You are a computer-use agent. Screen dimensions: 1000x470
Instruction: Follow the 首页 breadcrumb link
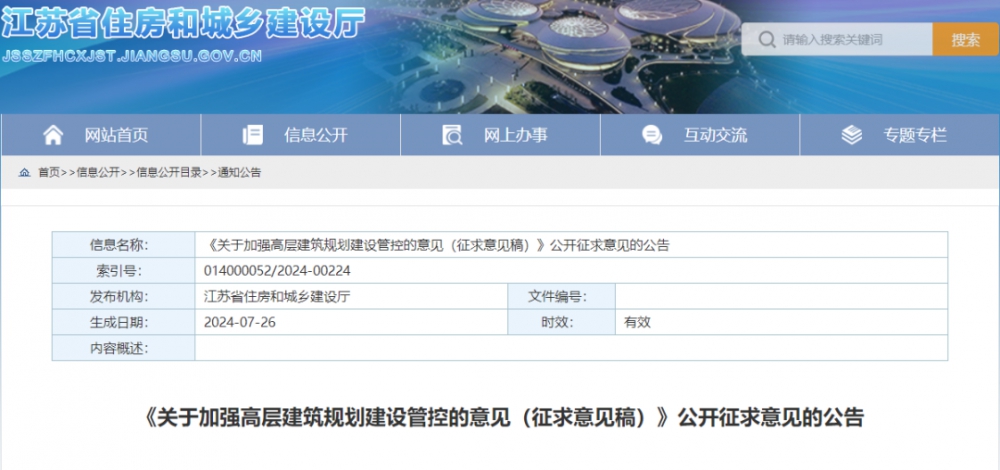click(x=49, y=172)
